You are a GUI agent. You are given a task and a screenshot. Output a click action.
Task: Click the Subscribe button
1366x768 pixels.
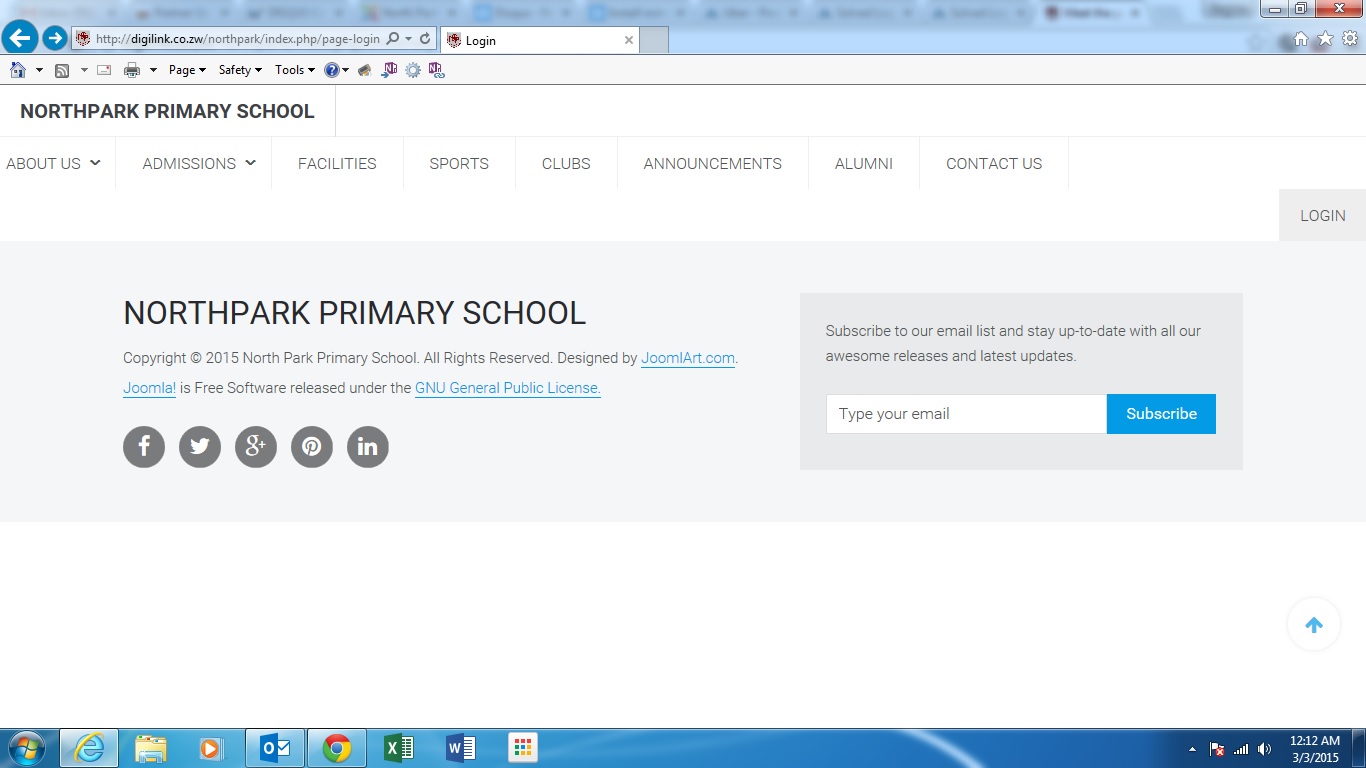point(1161,413)
